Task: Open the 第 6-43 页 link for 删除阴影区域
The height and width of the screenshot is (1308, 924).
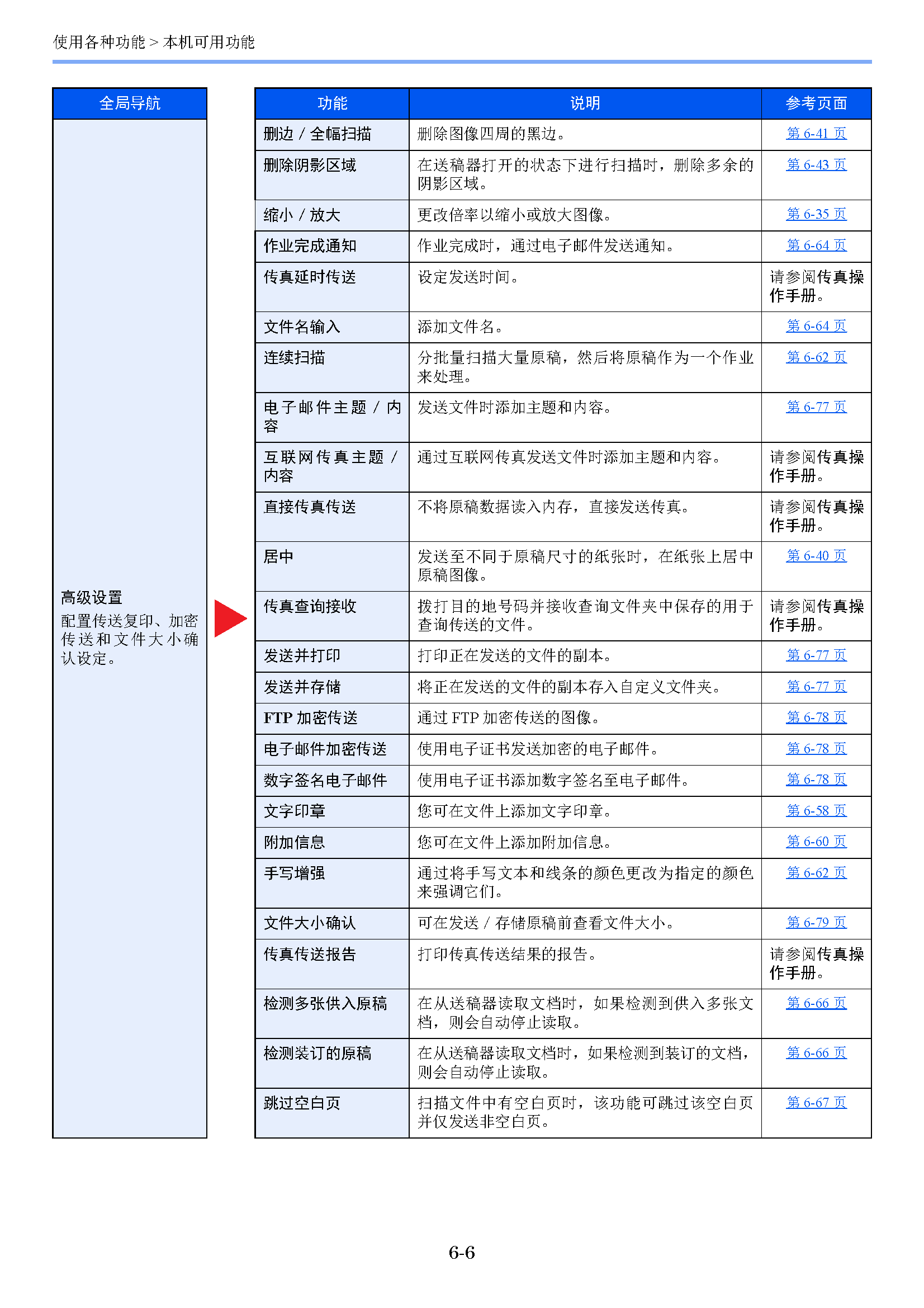Action: 816,164
